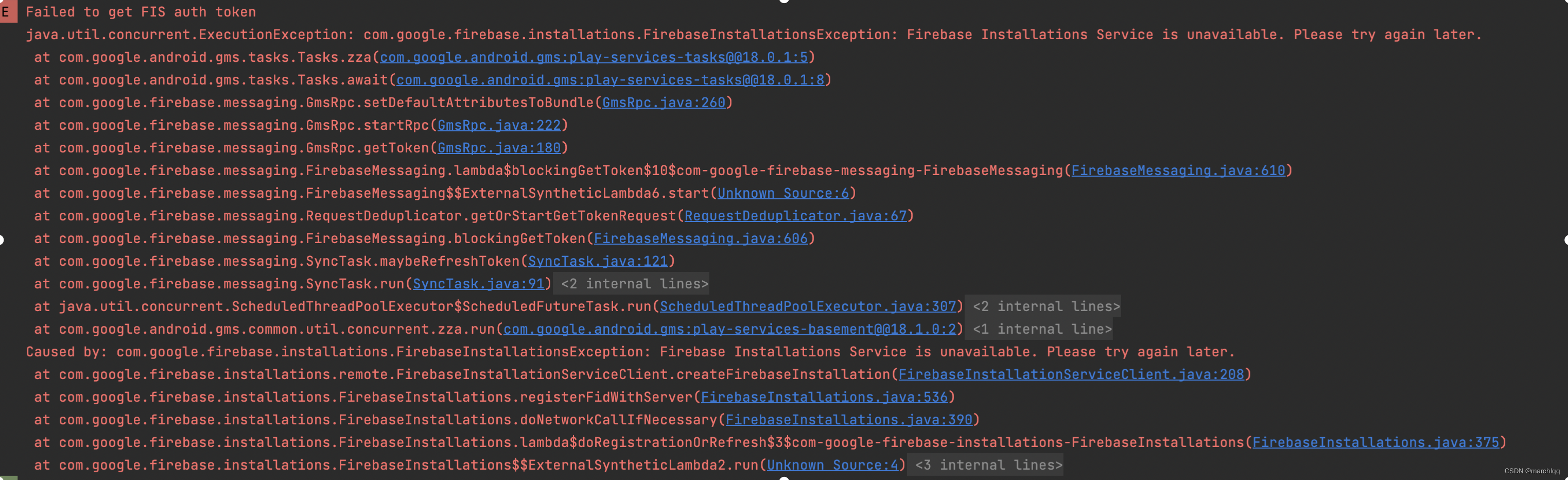Click 'Failed to get FIS auth token' text
1568x480 pixels.
[141, 11]
